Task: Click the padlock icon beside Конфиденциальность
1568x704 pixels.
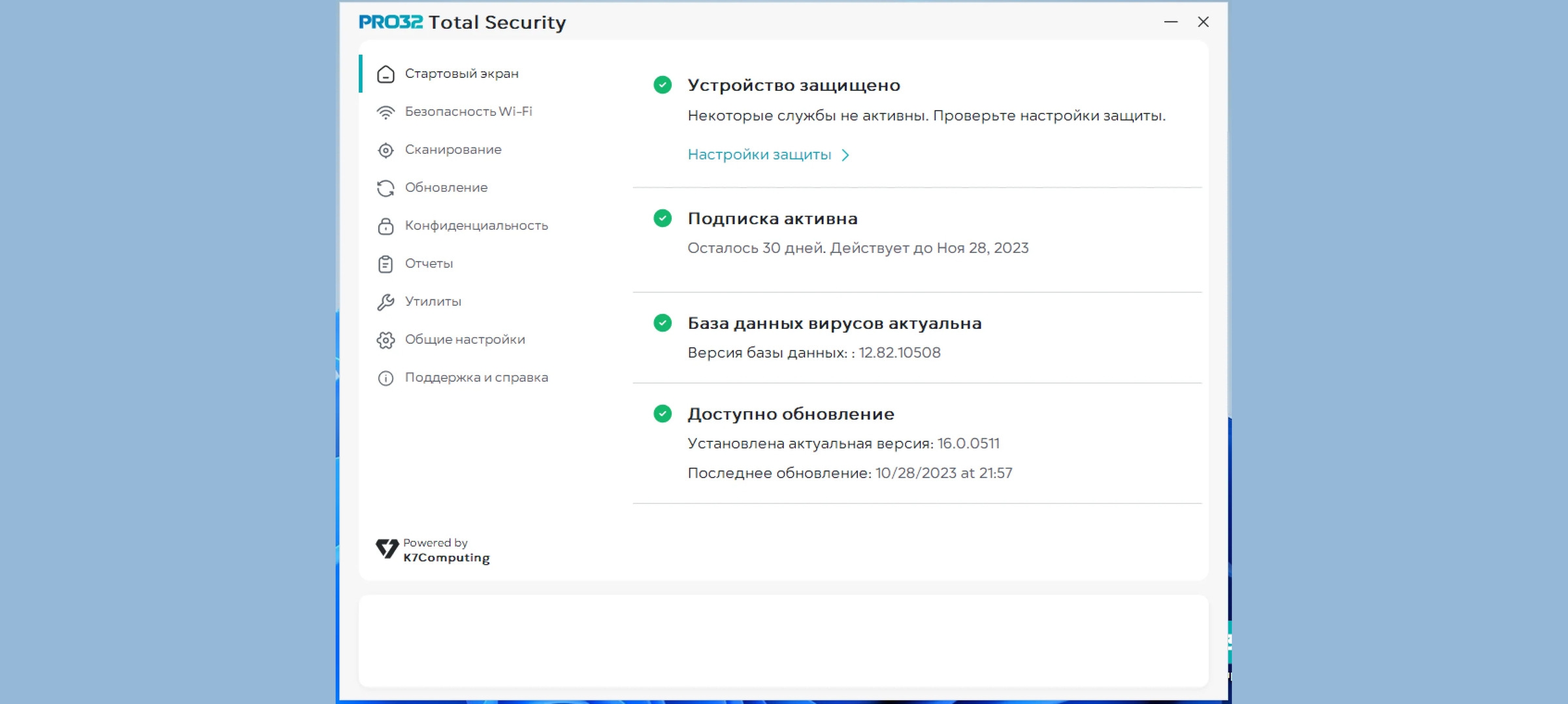Action: pyautogui.click(x=385, y=226)
